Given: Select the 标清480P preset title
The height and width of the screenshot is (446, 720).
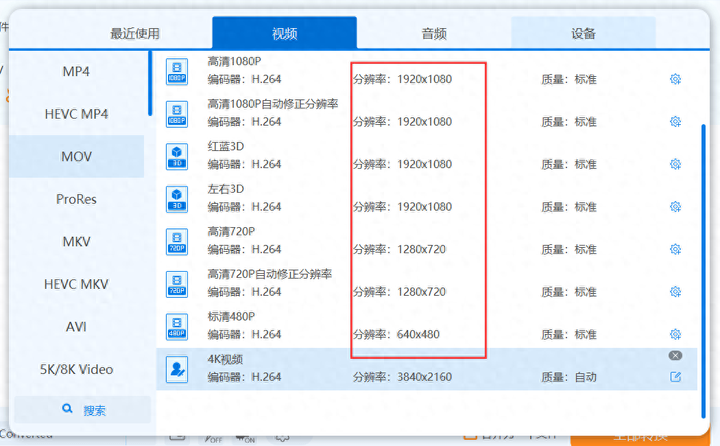Looking at the screenshot, I should click(x=231, y=316).
